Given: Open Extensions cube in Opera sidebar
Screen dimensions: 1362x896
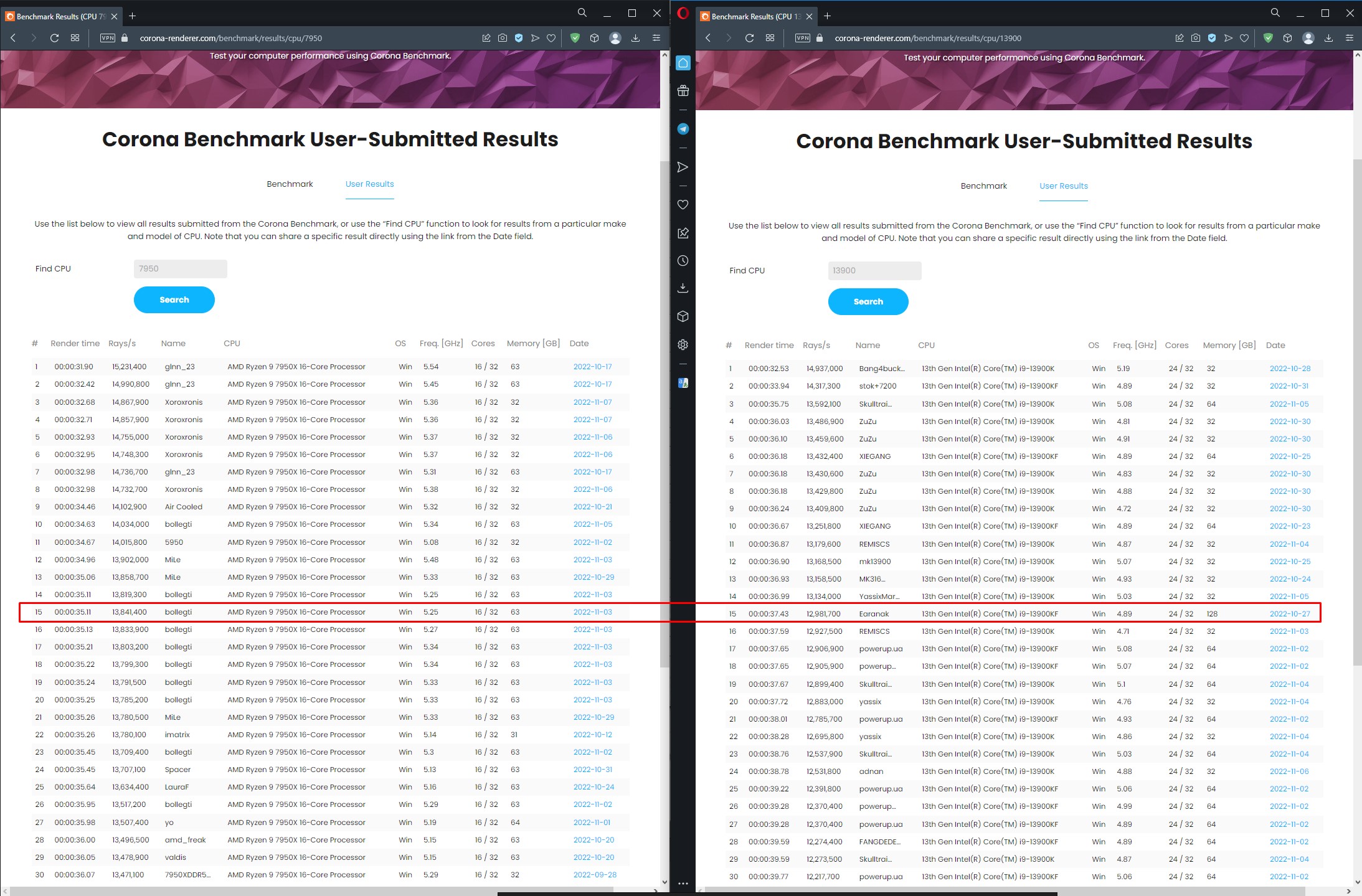Looking at the screenshot, I should (683, 316).
